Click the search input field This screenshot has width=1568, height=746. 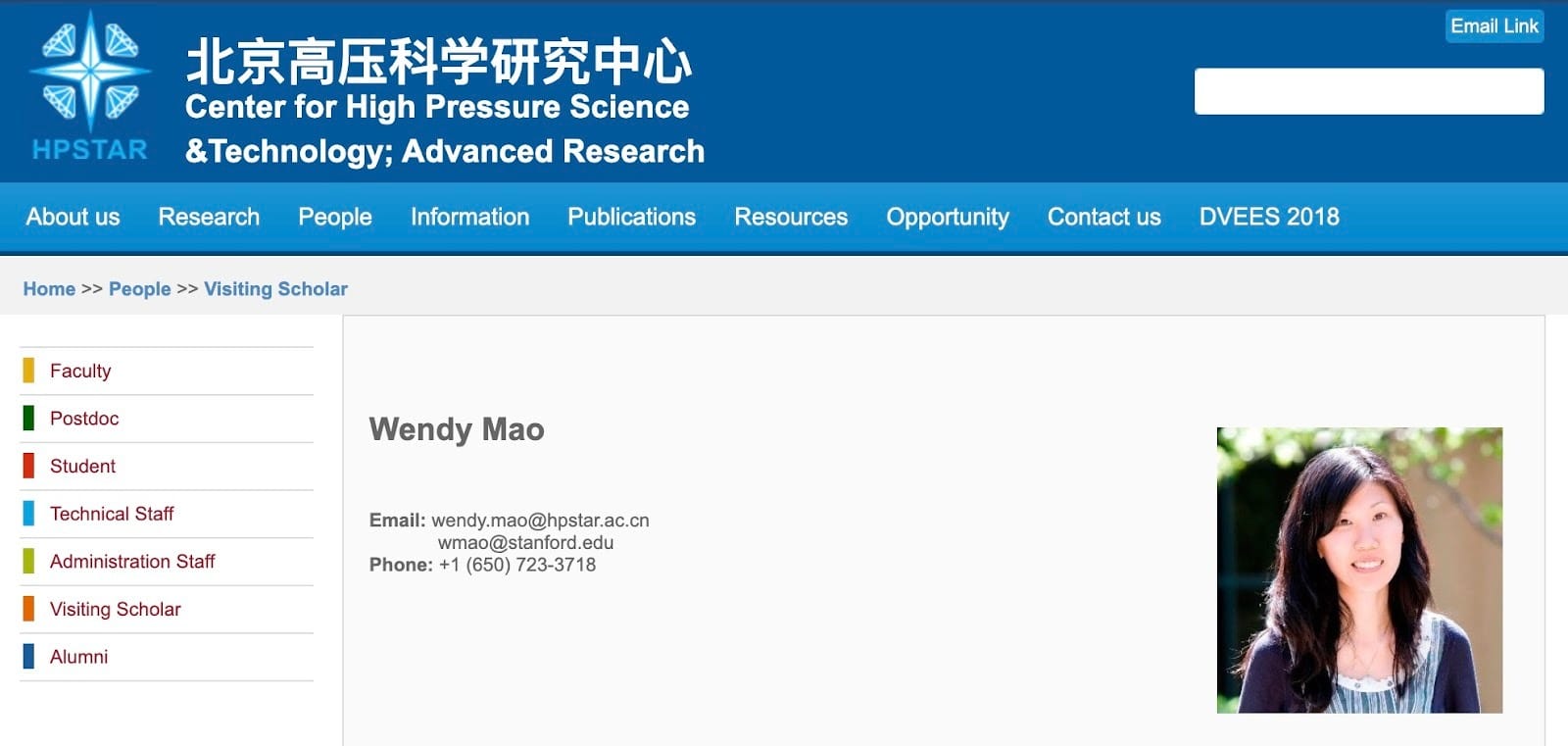click(x=1368, y=91)
